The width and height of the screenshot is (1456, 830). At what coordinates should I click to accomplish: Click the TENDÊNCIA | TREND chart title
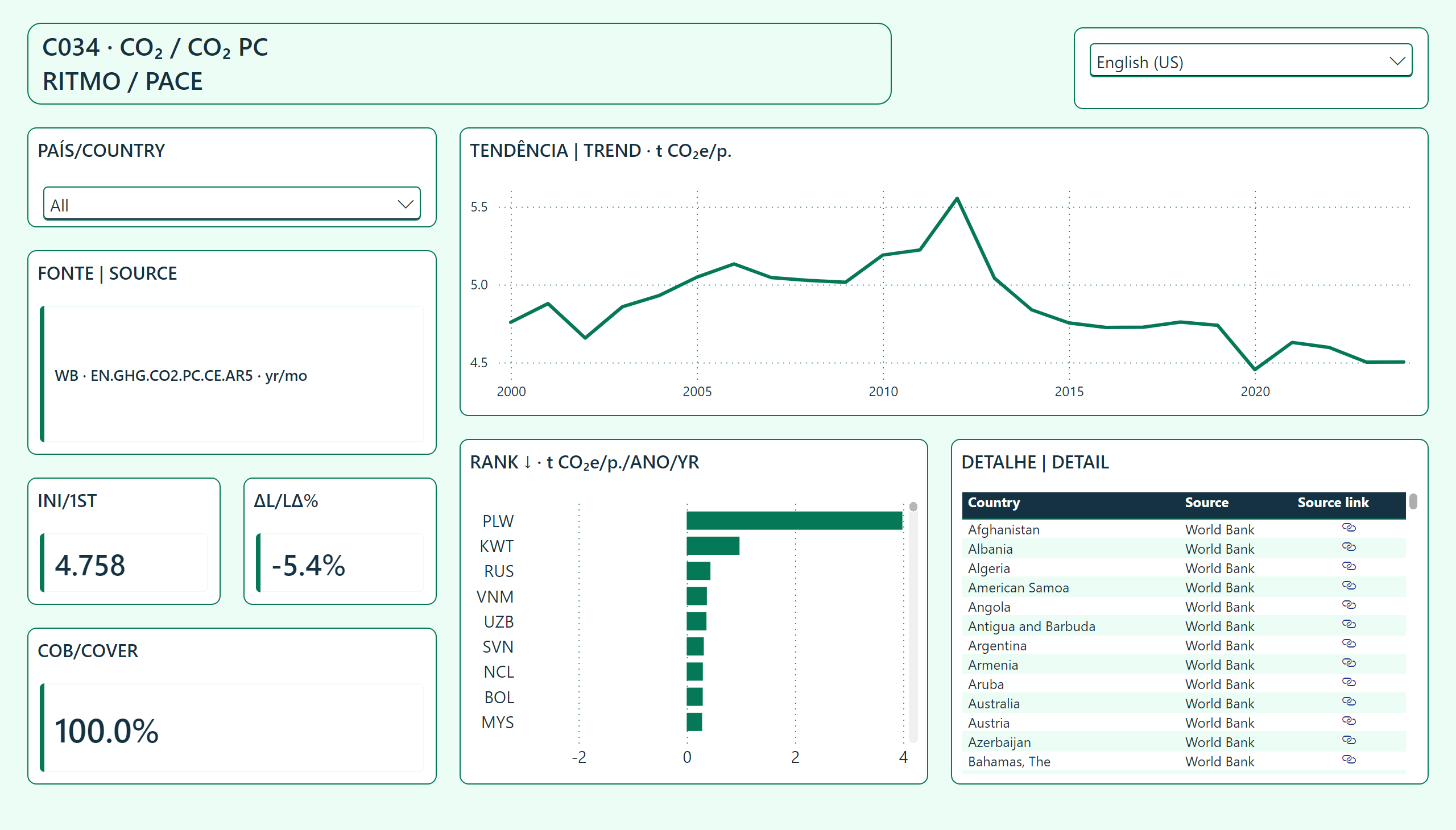tap(601, 151)
